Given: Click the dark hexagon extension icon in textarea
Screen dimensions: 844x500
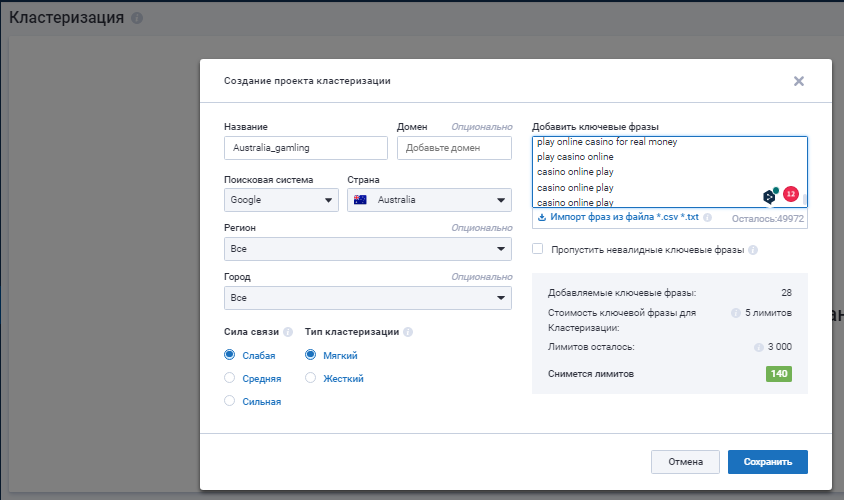Looking at the screenshot, I should click(770, 196).
